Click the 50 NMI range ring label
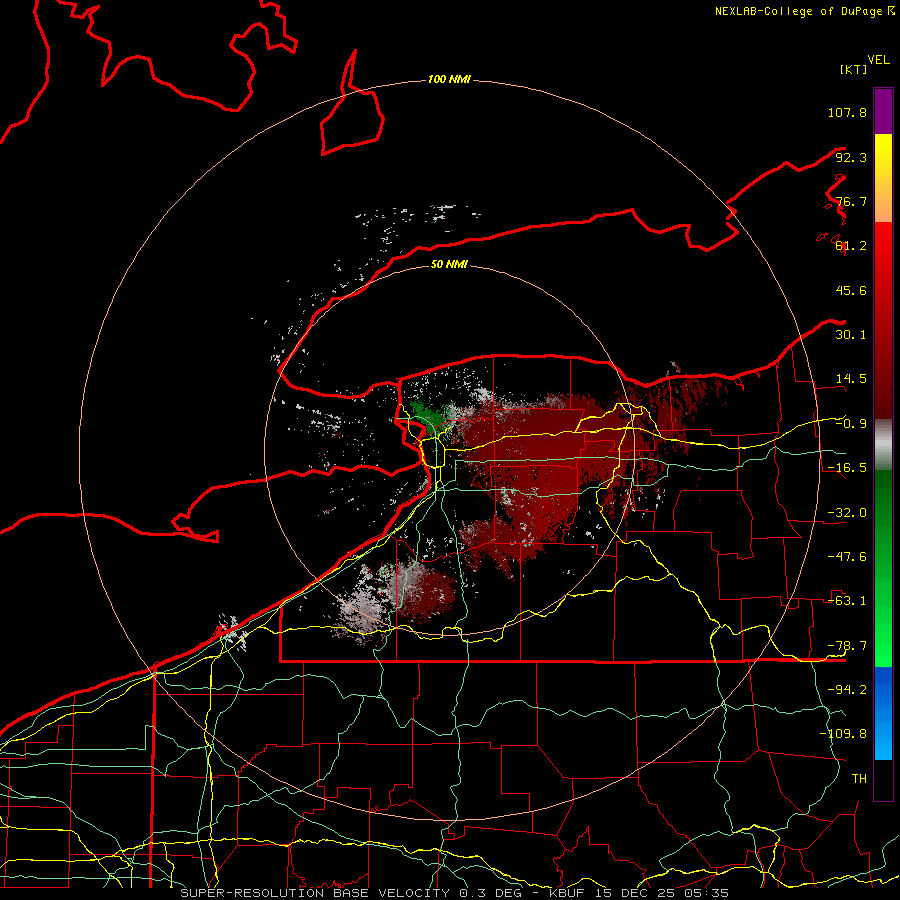 coord(449,264)
